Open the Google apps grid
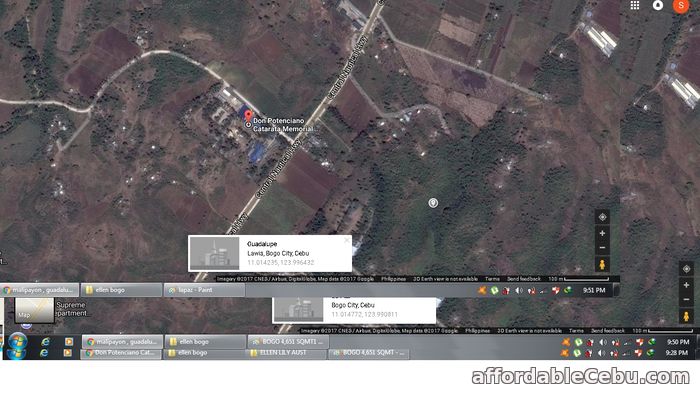 (x=635, y=5)
